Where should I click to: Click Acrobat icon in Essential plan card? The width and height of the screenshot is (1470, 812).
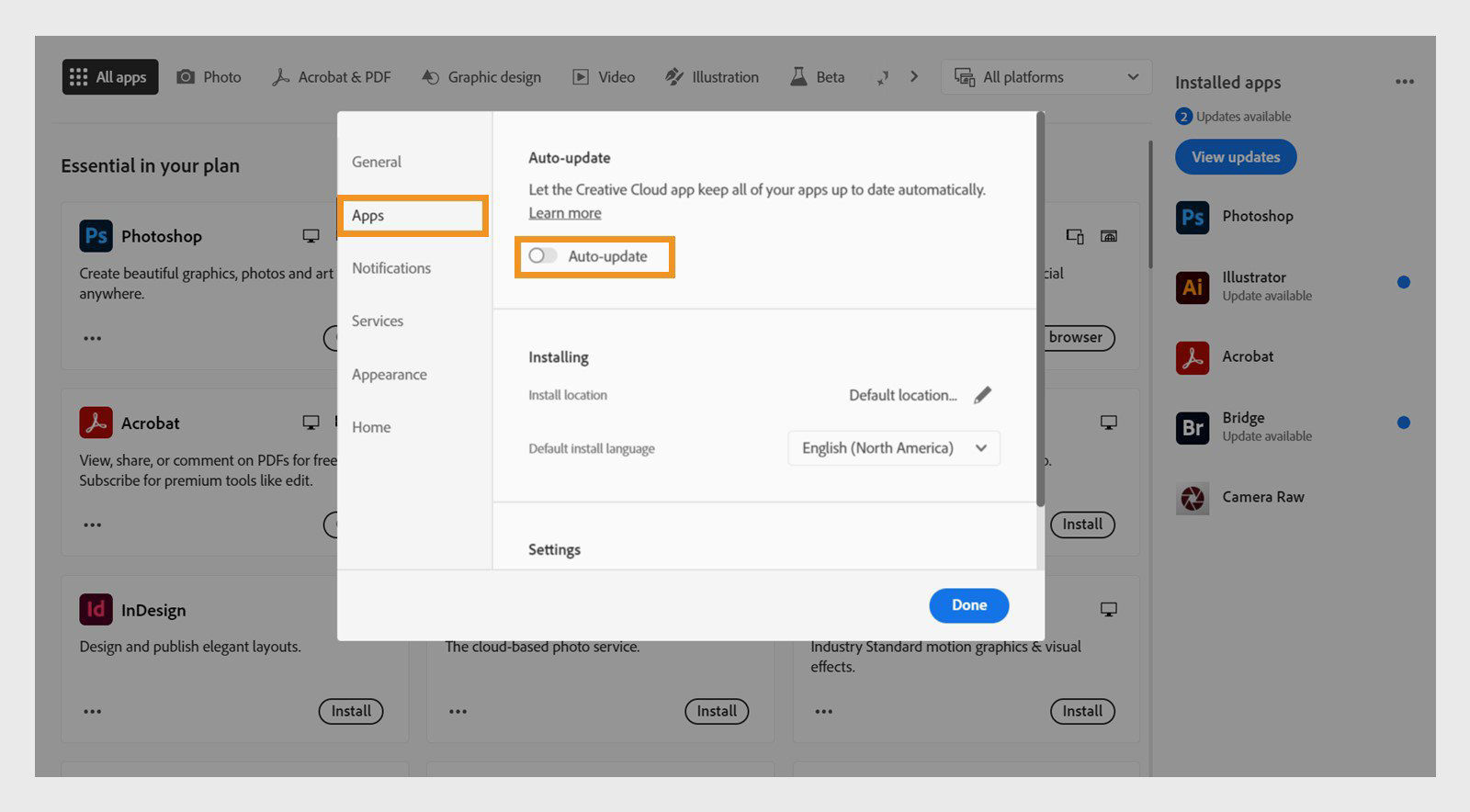pos(96,423)
